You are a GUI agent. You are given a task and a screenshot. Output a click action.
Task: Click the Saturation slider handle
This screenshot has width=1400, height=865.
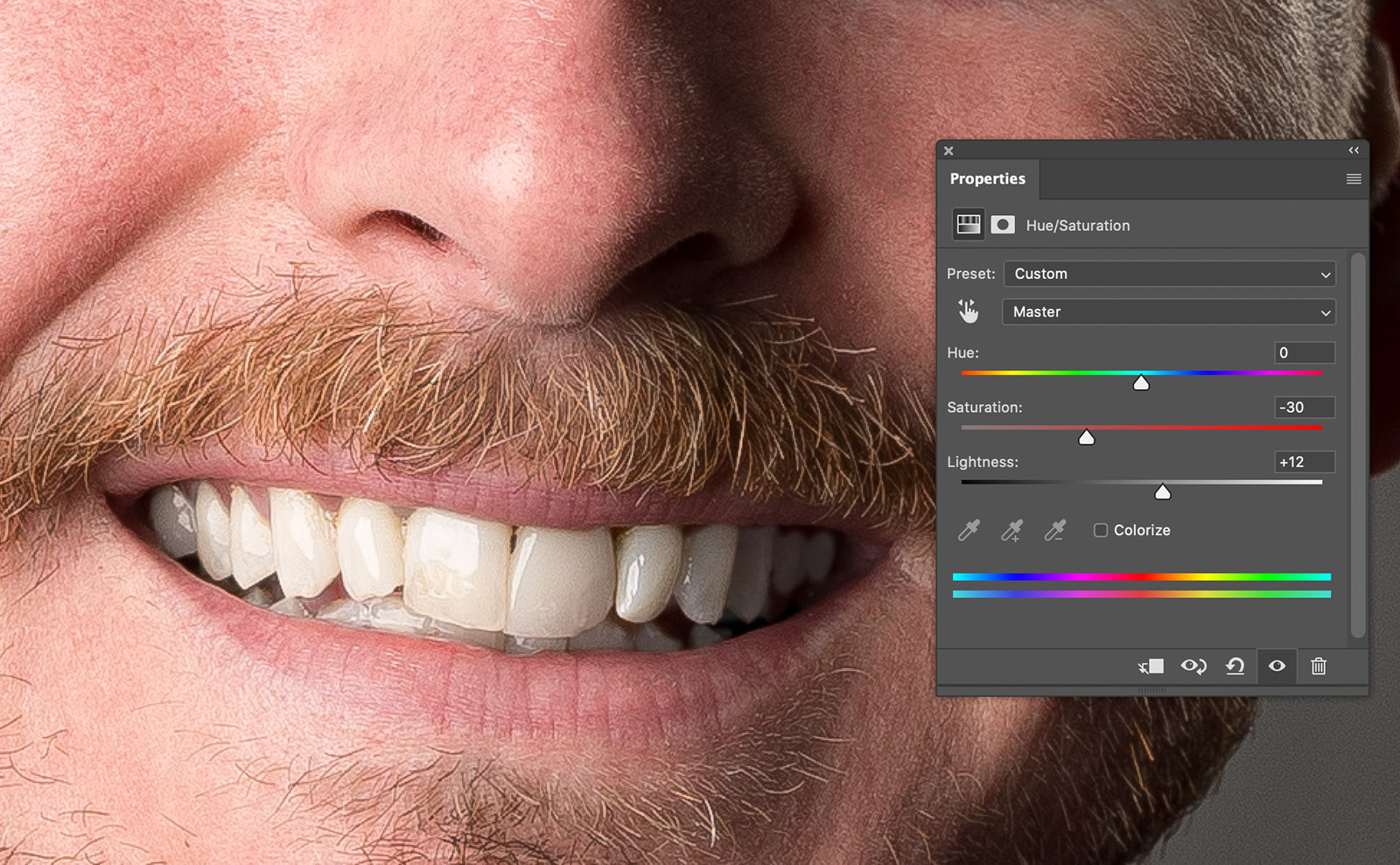tap(1087, 437)
